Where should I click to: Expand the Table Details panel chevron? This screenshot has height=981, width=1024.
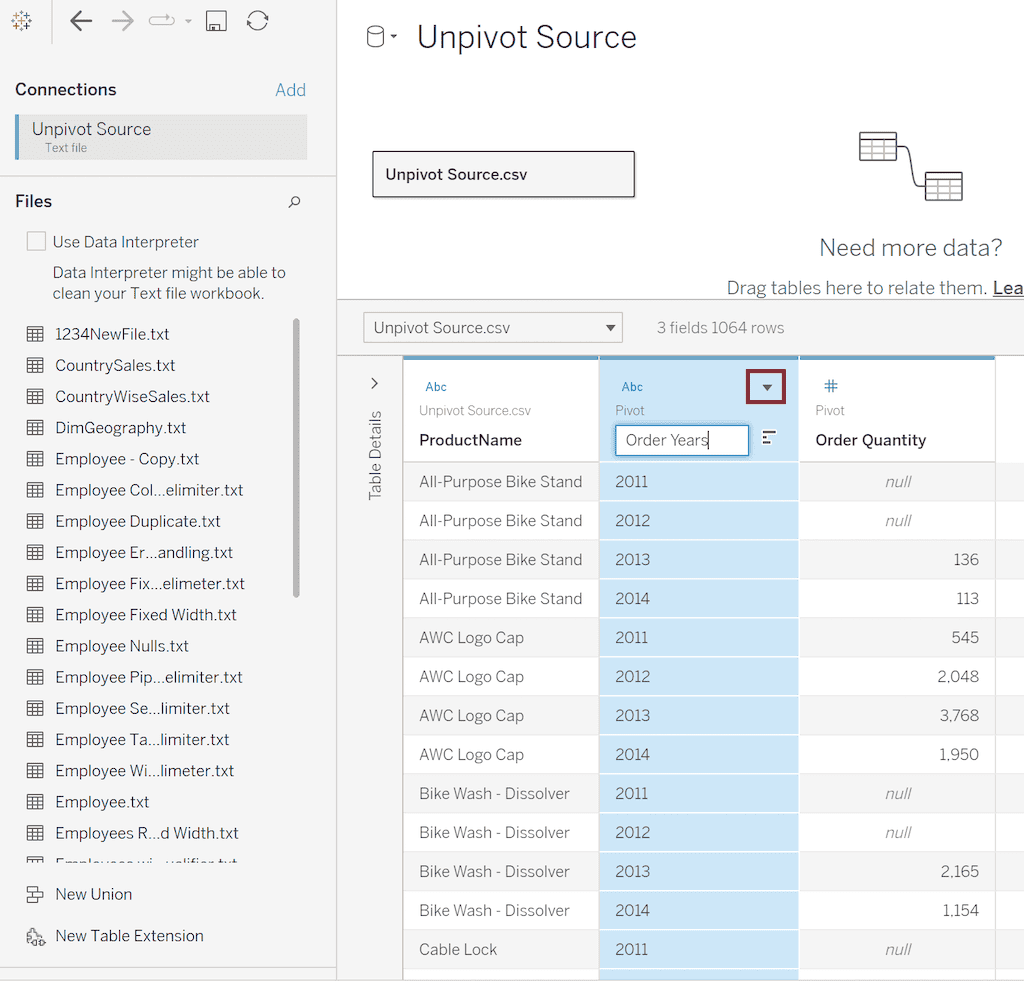pos(375,383)
